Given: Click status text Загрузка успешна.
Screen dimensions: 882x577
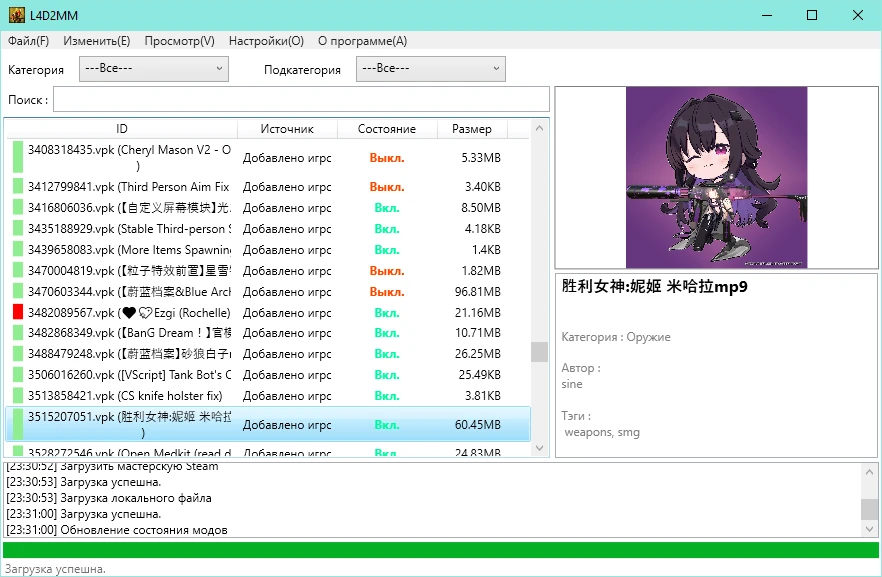Looking at the screenshot, I should pyautogui.click(x=55, y=569).
